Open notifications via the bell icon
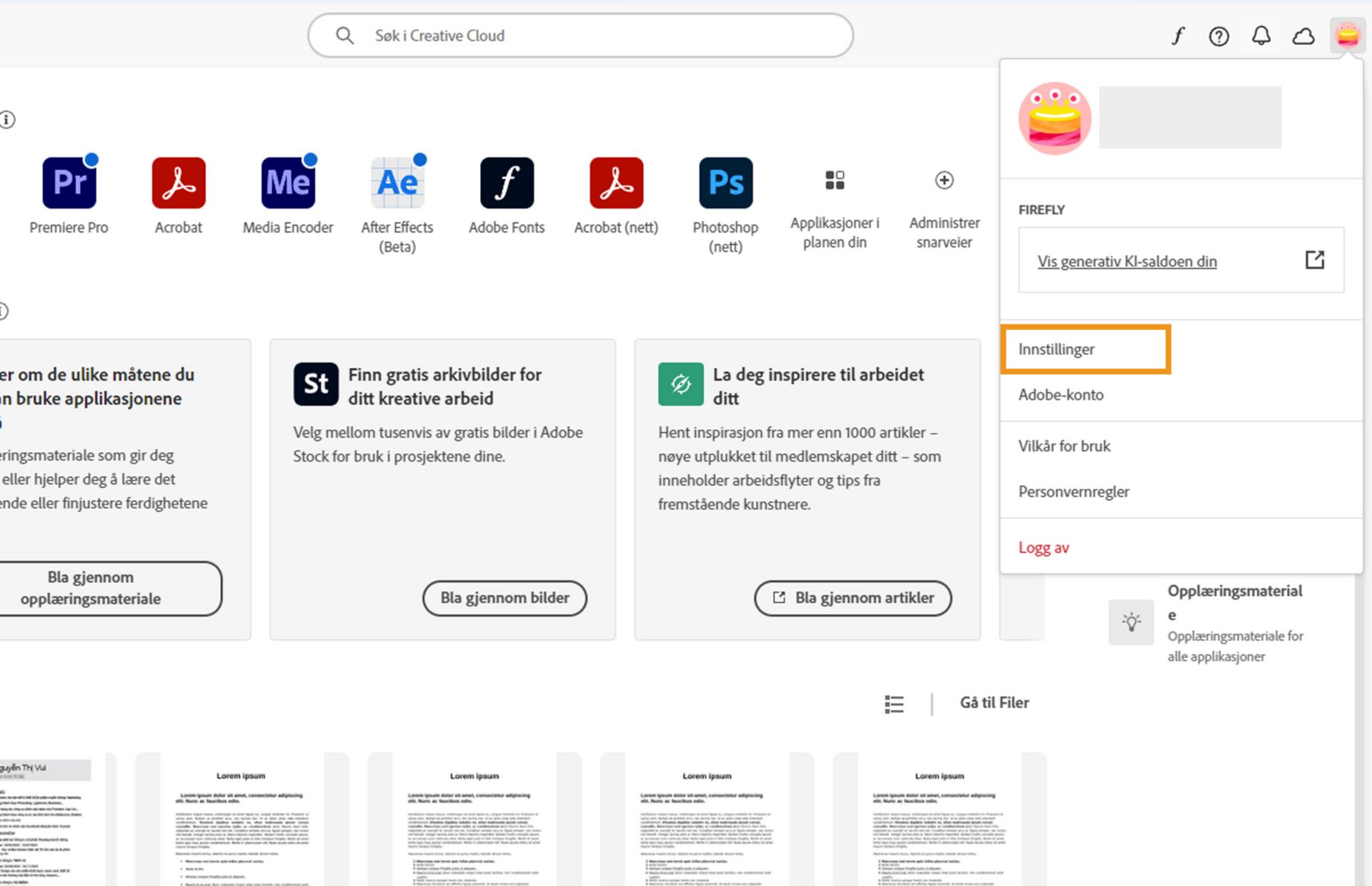The image size is (1372, 886). [1261, 35]
